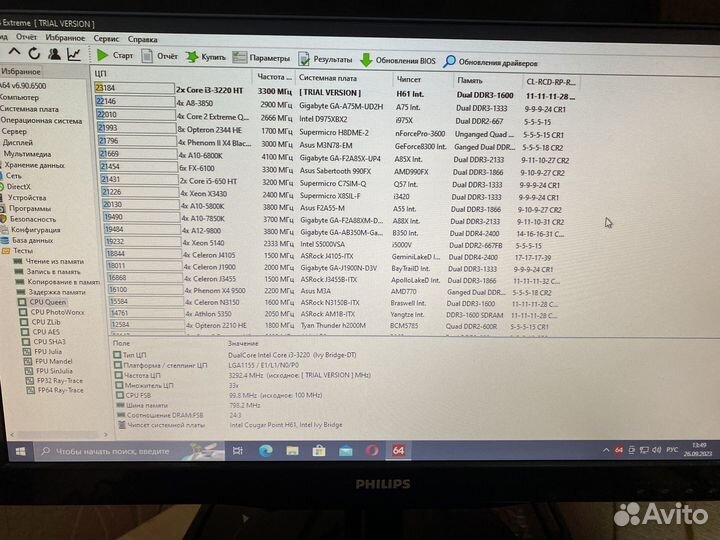Open the Results toolbar icon
Viewport: 720px width, 540px height.
tap(304, 59)
